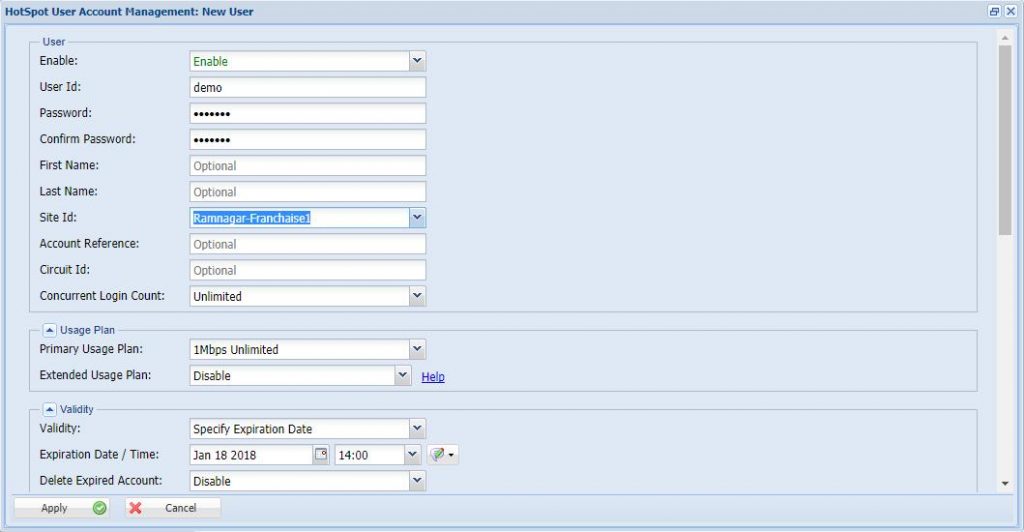Open the expiration time dropdown
Image resolution: width=1024 pixels, height=532 pixels.
[412, 455]
